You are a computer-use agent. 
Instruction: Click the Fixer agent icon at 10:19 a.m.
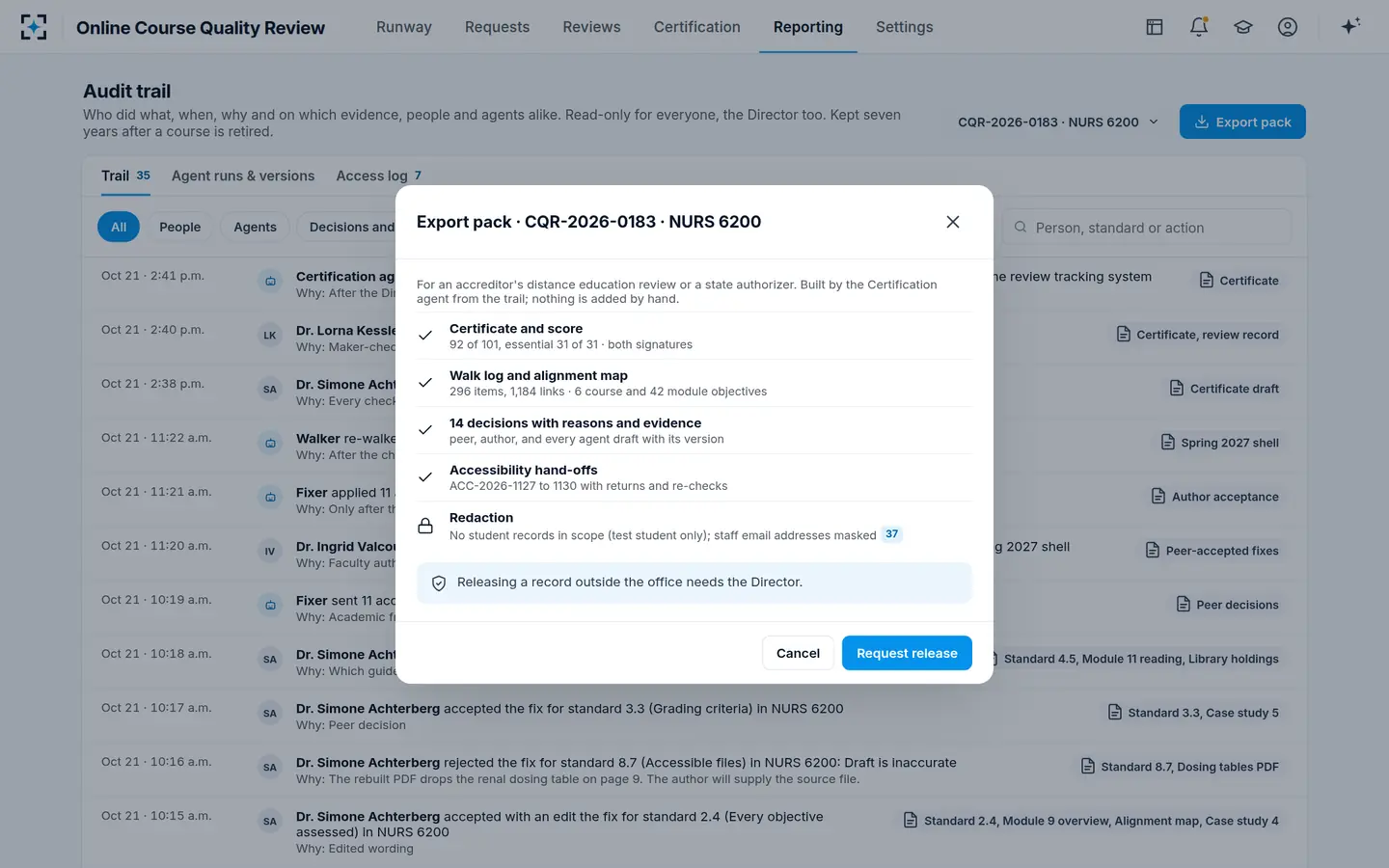click(x=270, y=606)
